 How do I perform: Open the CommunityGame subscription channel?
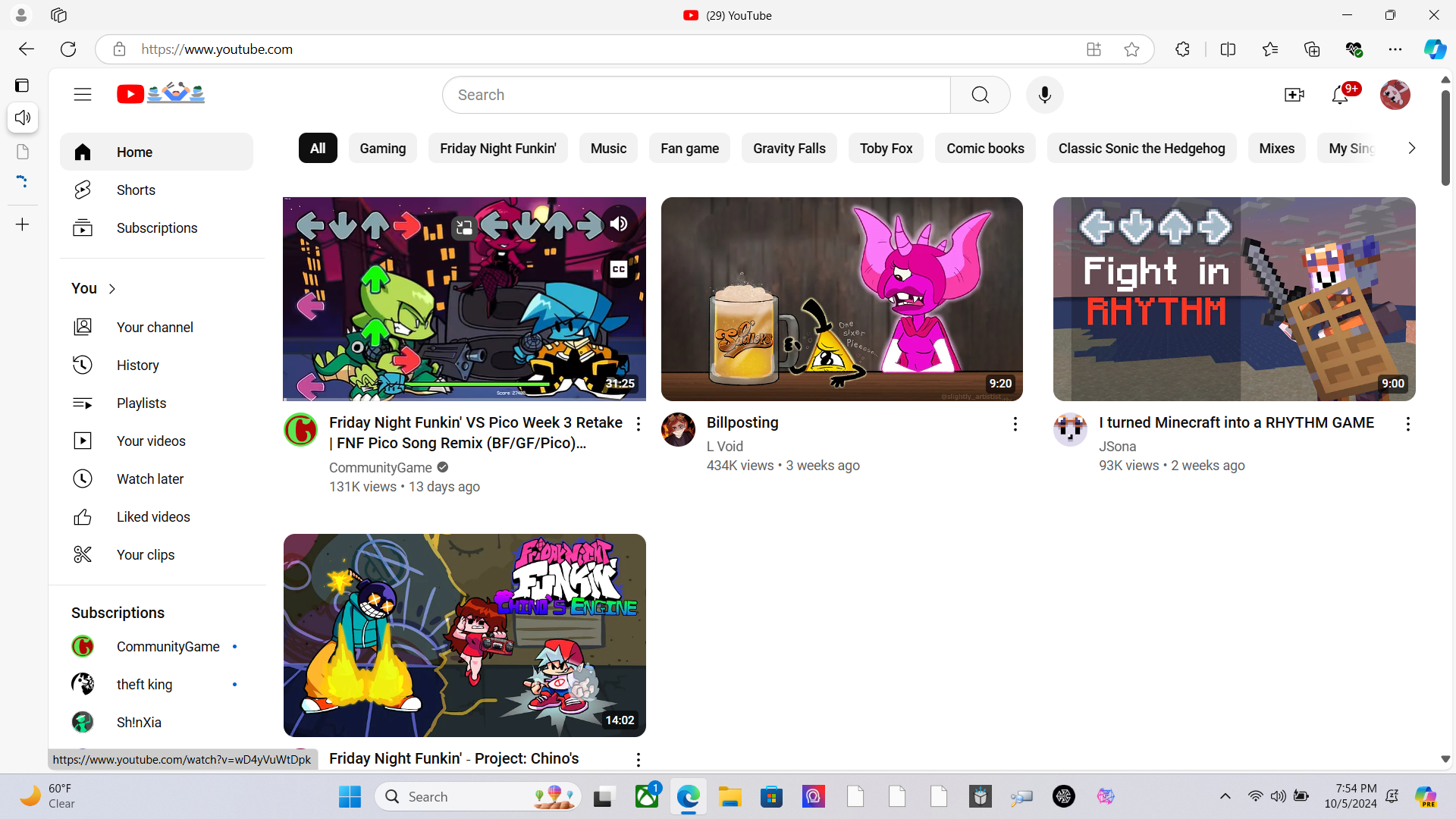click(168, 647)
